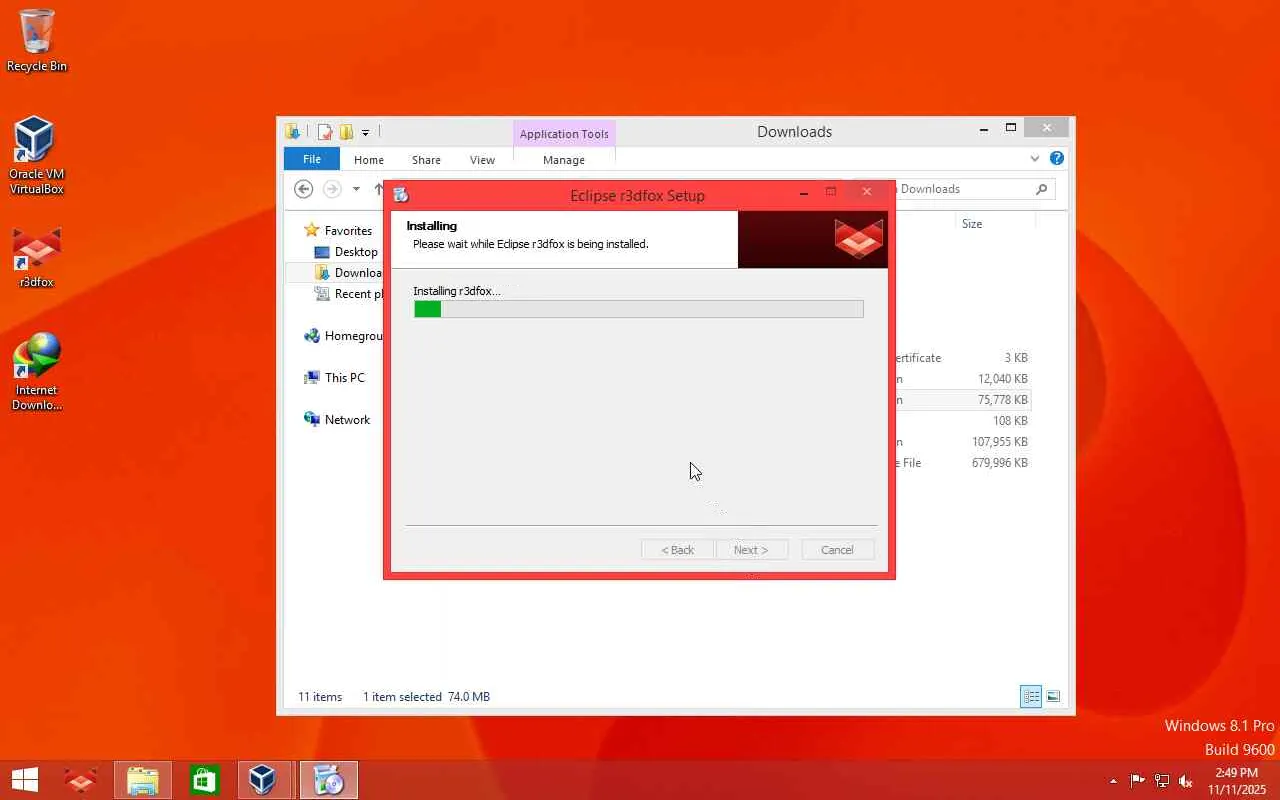Open the Action Center flag icon
The width and height of the screenshot is (1280, 800).
(x=1138, y=781)
